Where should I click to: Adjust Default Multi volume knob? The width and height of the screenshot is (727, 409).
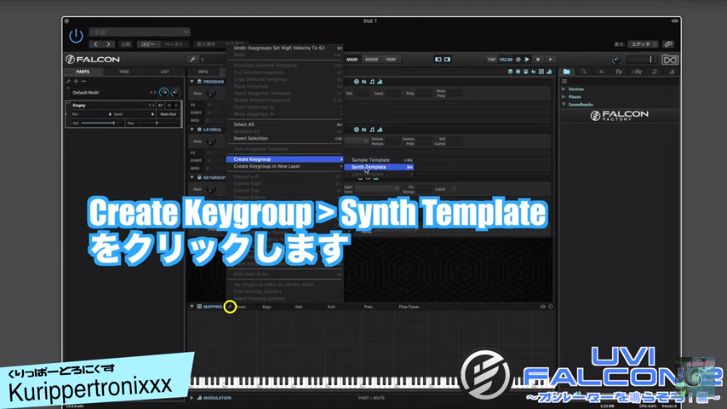click(164, 92)
